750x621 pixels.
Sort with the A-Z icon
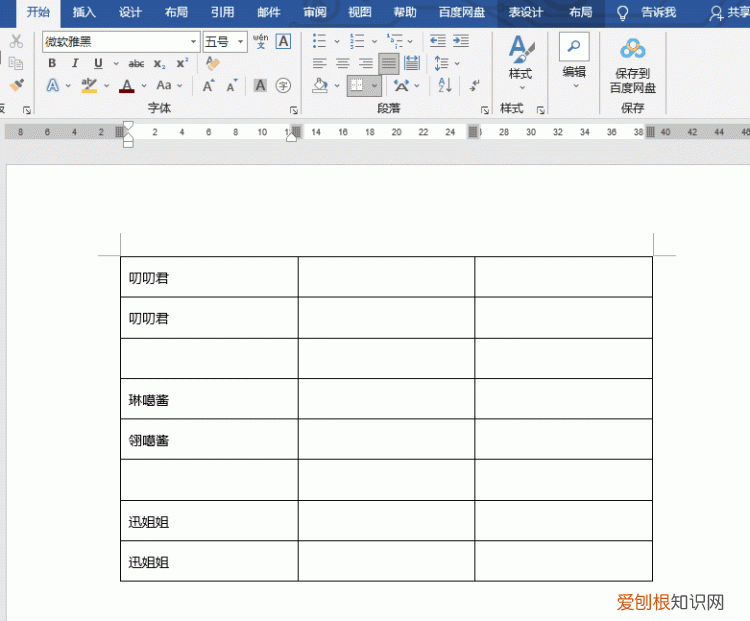tap(445, 86)
